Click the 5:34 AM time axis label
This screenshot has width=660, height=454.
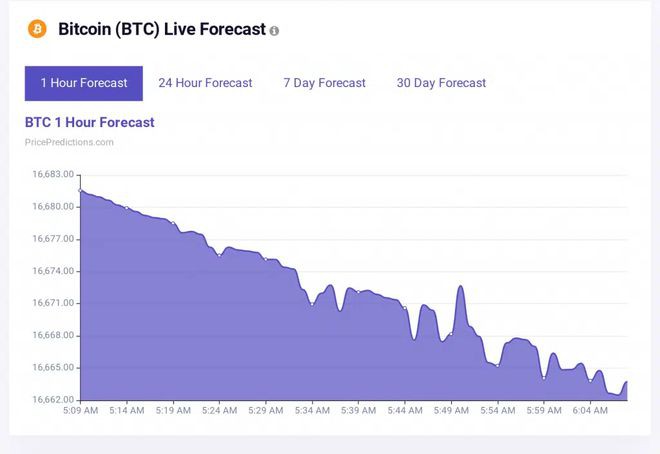(x=311, y=410)
